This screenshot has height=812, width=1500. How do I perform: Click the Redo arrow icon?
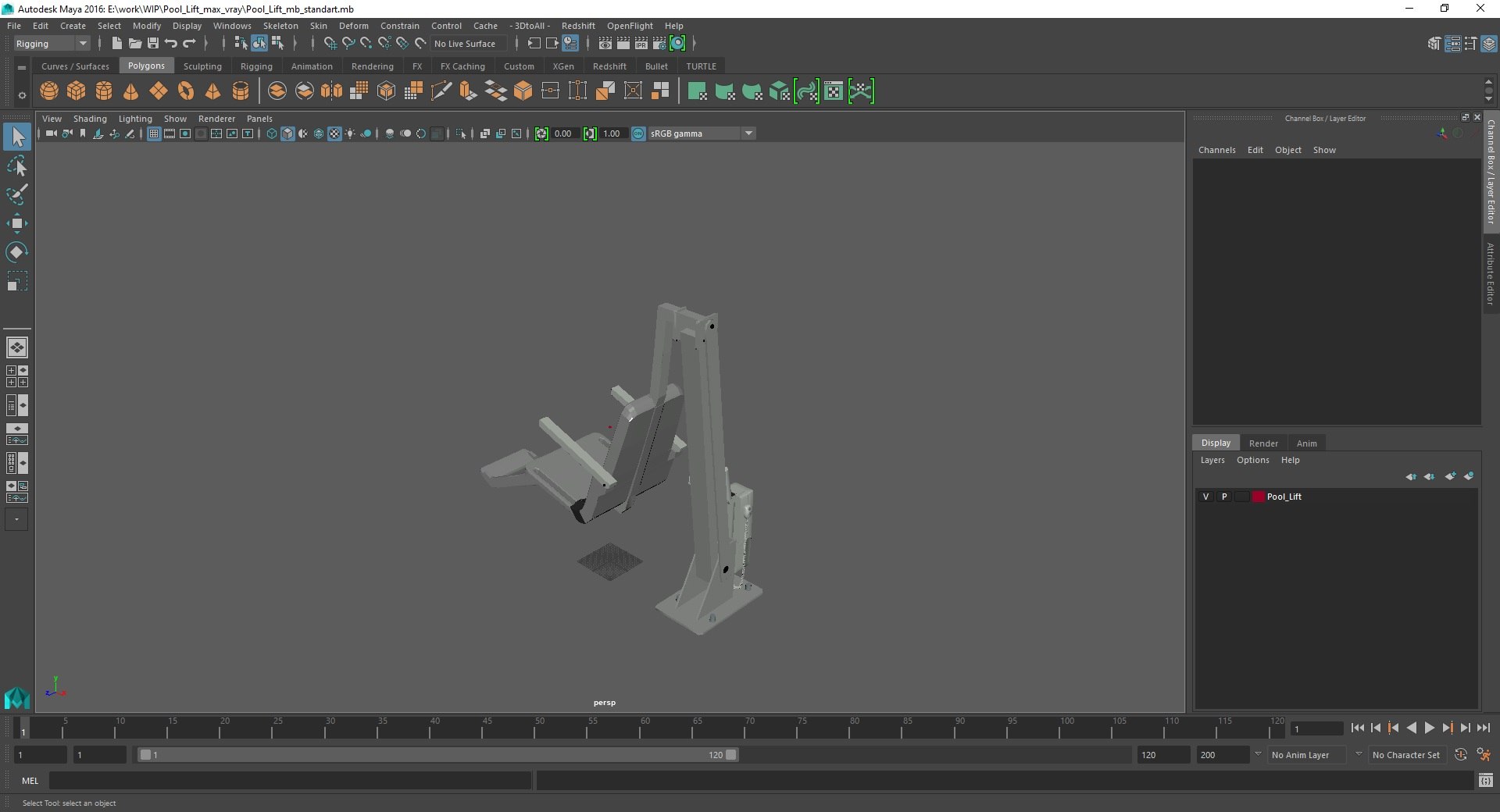189,44
